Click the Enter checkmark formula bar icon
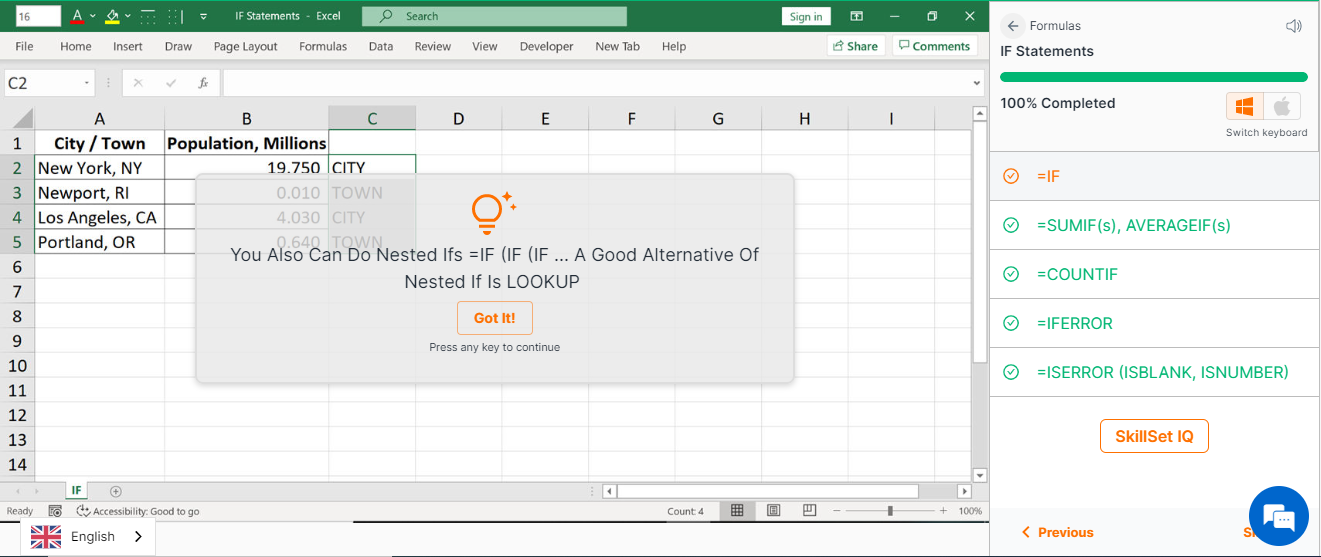Image resolution: width=1321 pixels, height=557 pixels. click(171, 83)
